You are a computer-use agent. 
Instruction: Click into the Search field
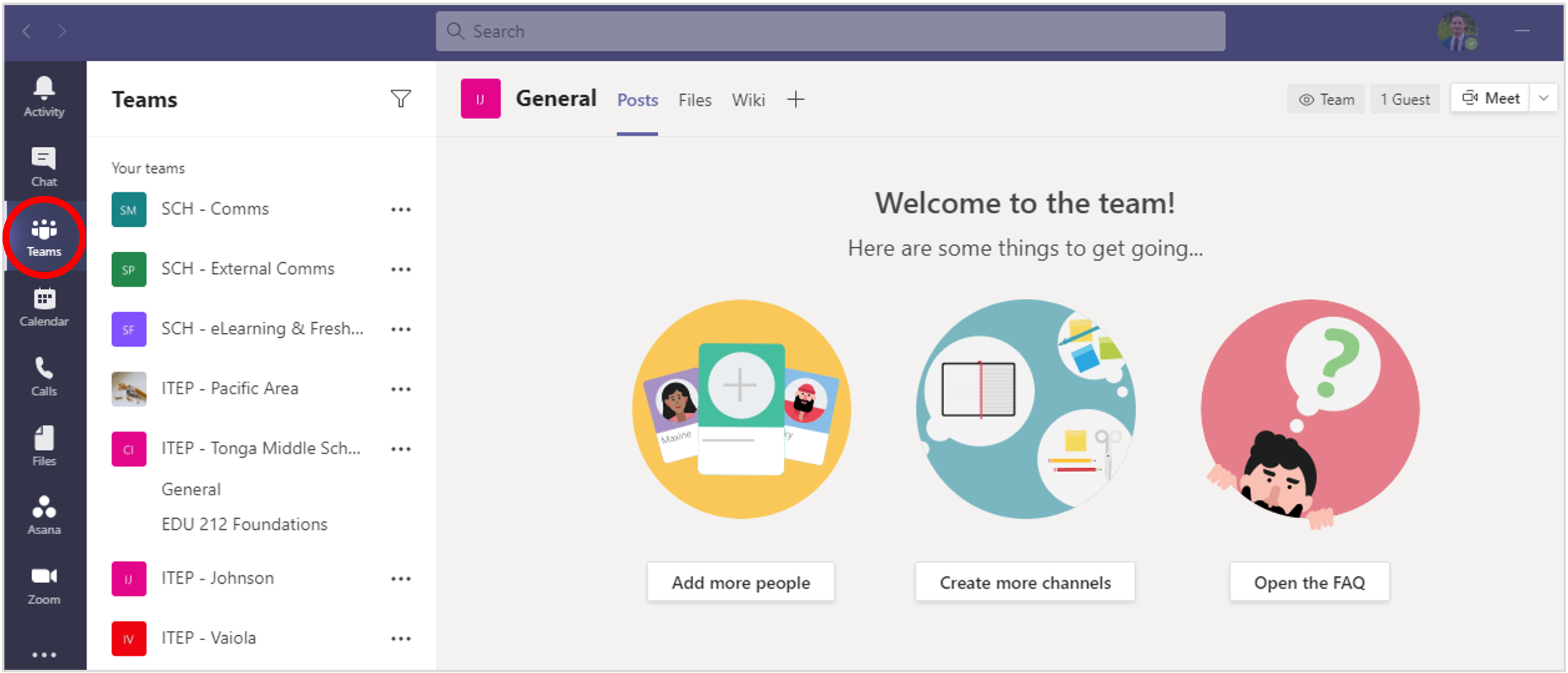[x=830, y=31]
